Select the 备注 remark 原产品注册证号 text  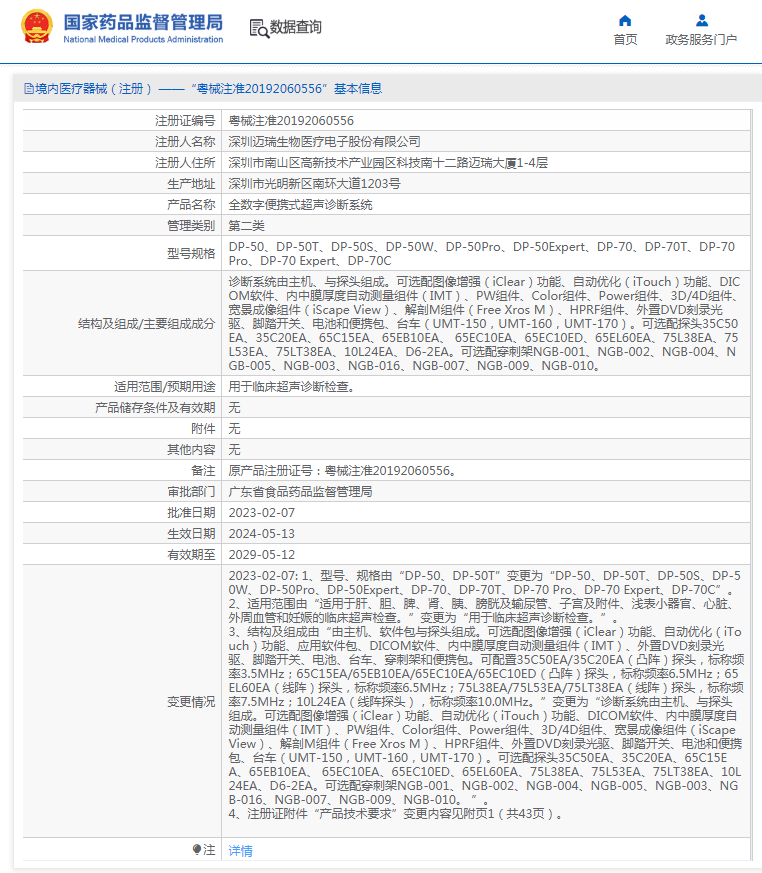(x=343, y=470)
